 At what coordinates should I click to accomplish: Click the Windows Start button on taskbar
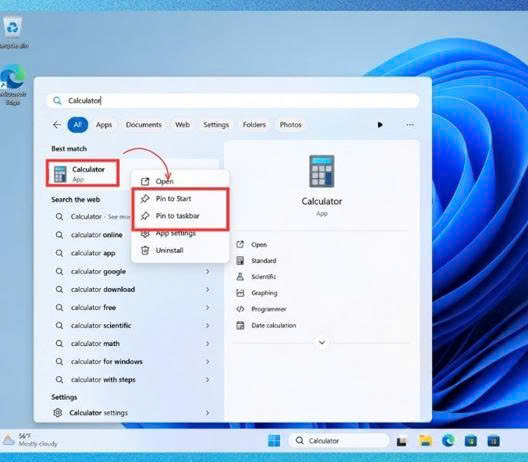274,440
